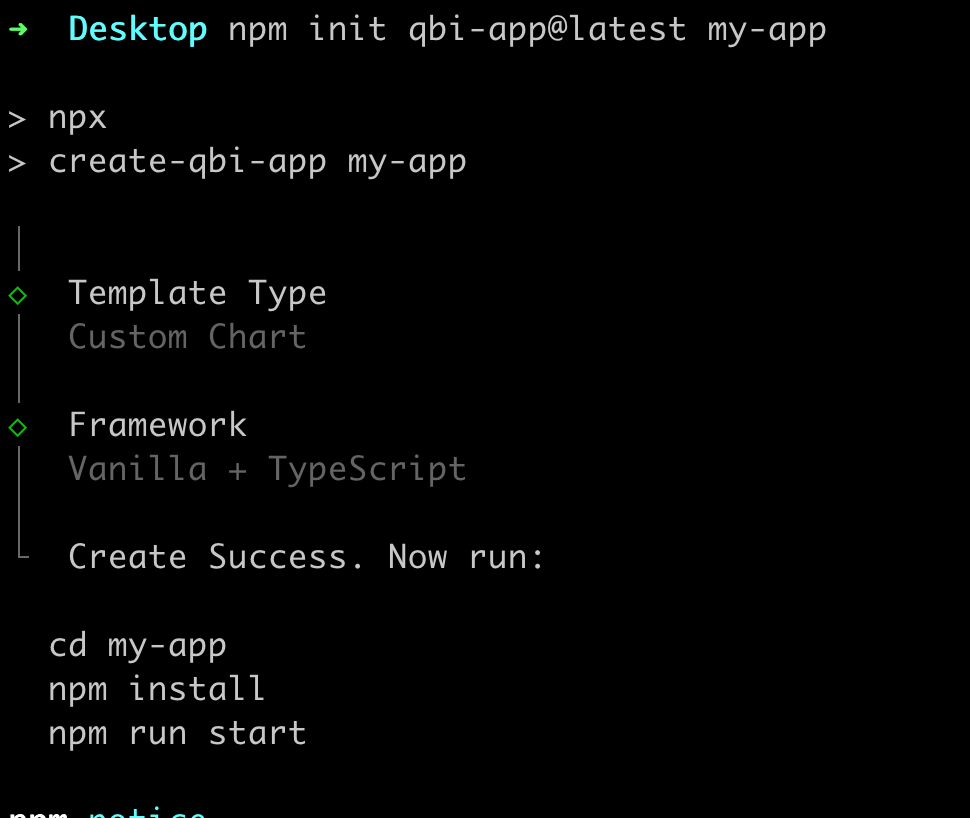Image resolution: width=970 pixels, height=818 pixels.
Task: Click the 'Template Type' prompt heading
Action: coord(197,293)
